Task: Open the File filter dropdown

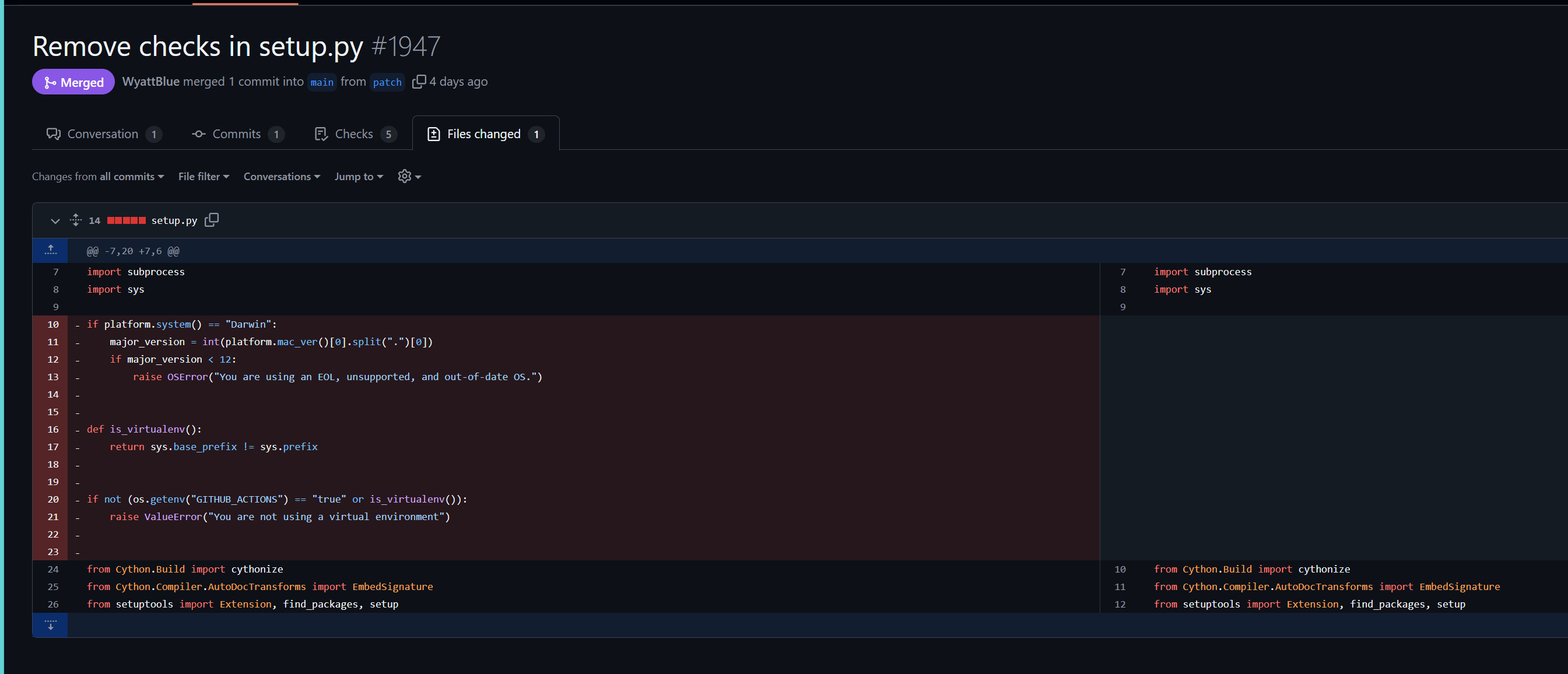Action: tap(204, 176)
